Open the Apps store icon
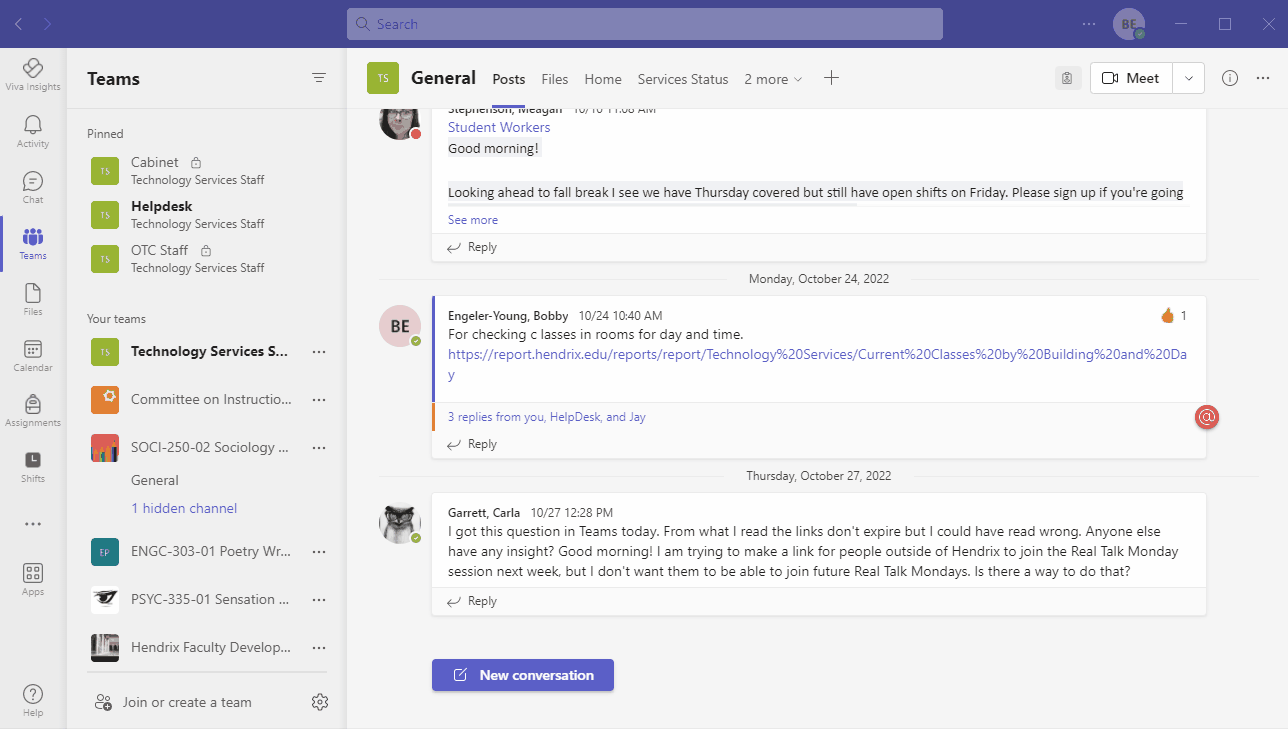Viewport: 1288px width, 729px height. click(x=33, y=579)
